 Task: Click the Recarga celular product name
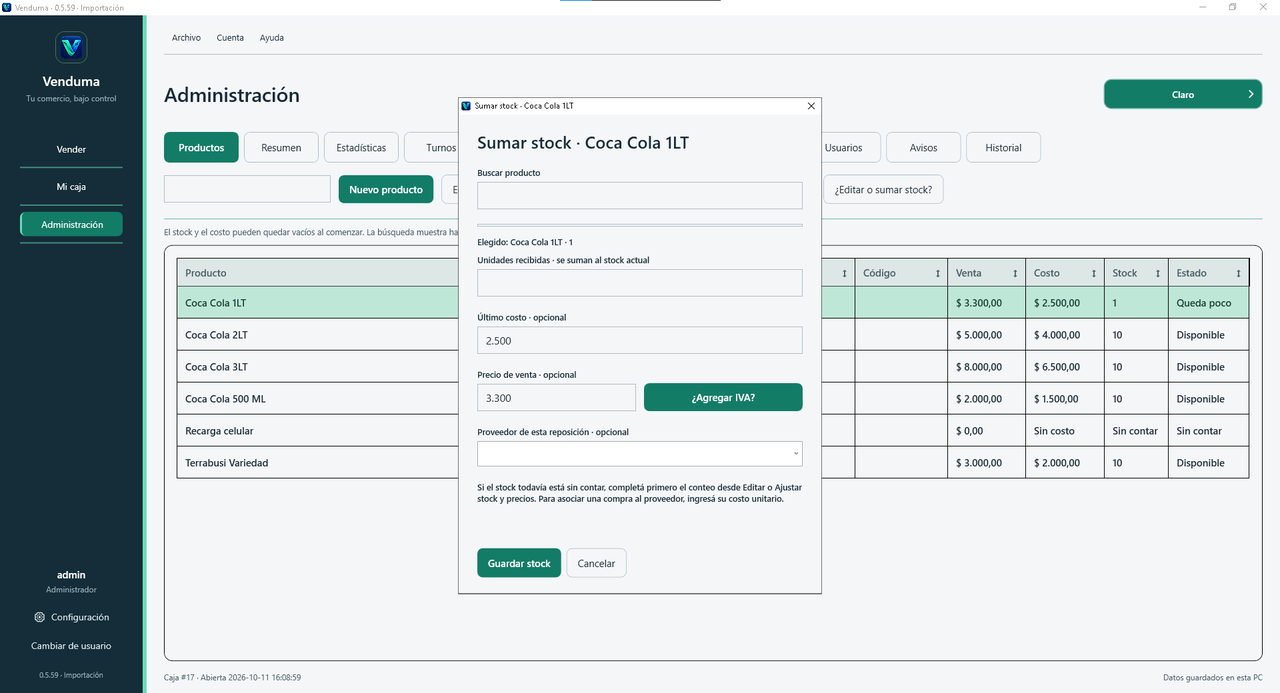(x=219, y=431)
